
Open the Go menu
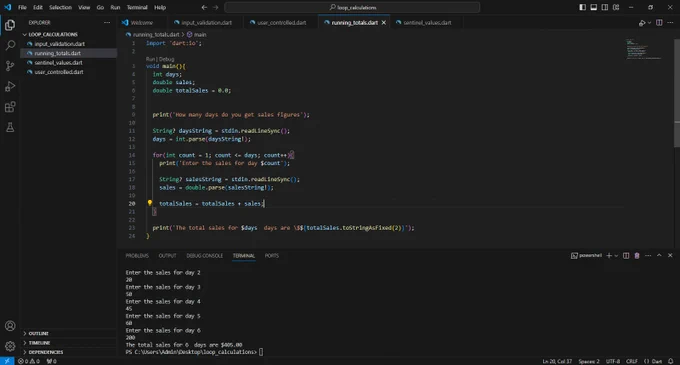click(x=100, y=7)
